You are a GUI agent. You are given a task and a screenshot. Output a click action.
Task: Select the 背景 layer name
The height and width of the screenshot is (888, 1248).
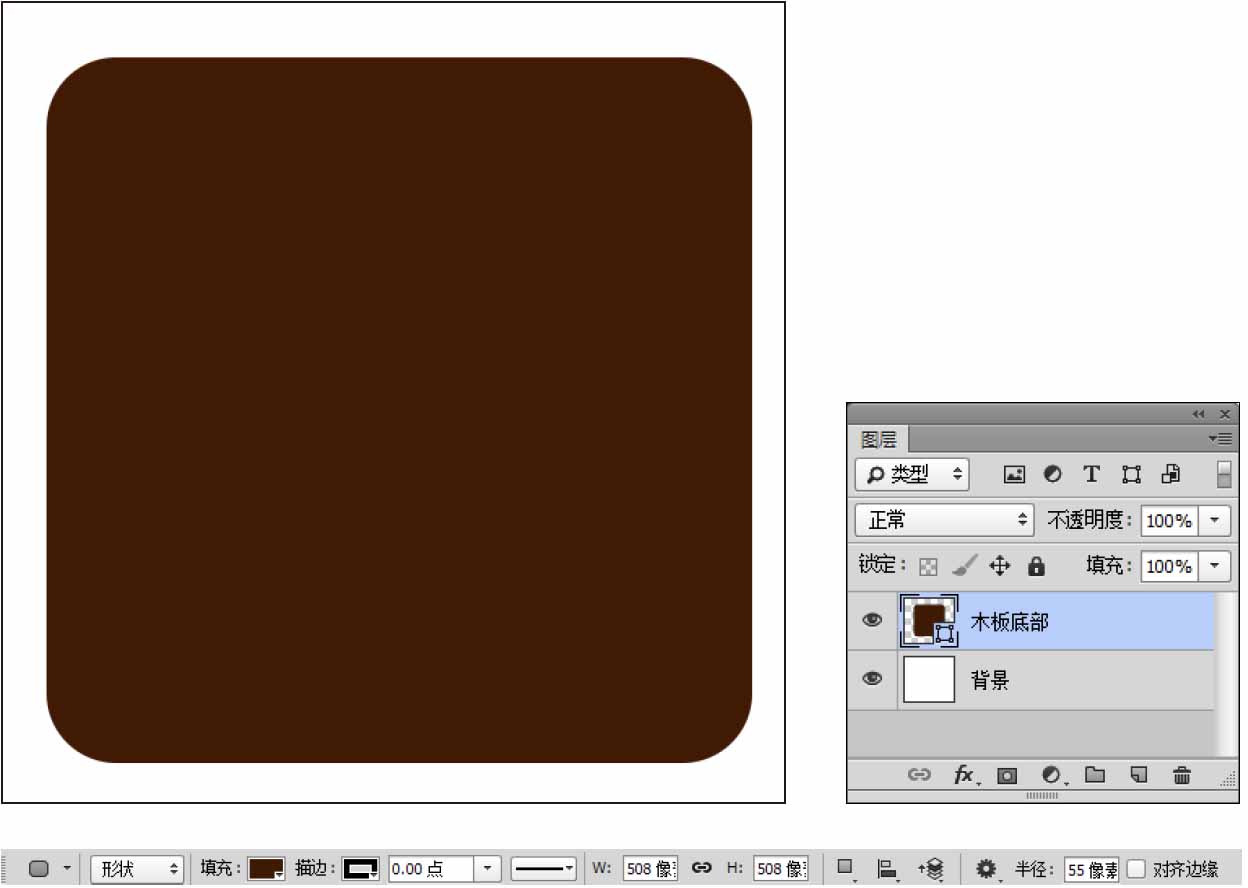[990, 681]
